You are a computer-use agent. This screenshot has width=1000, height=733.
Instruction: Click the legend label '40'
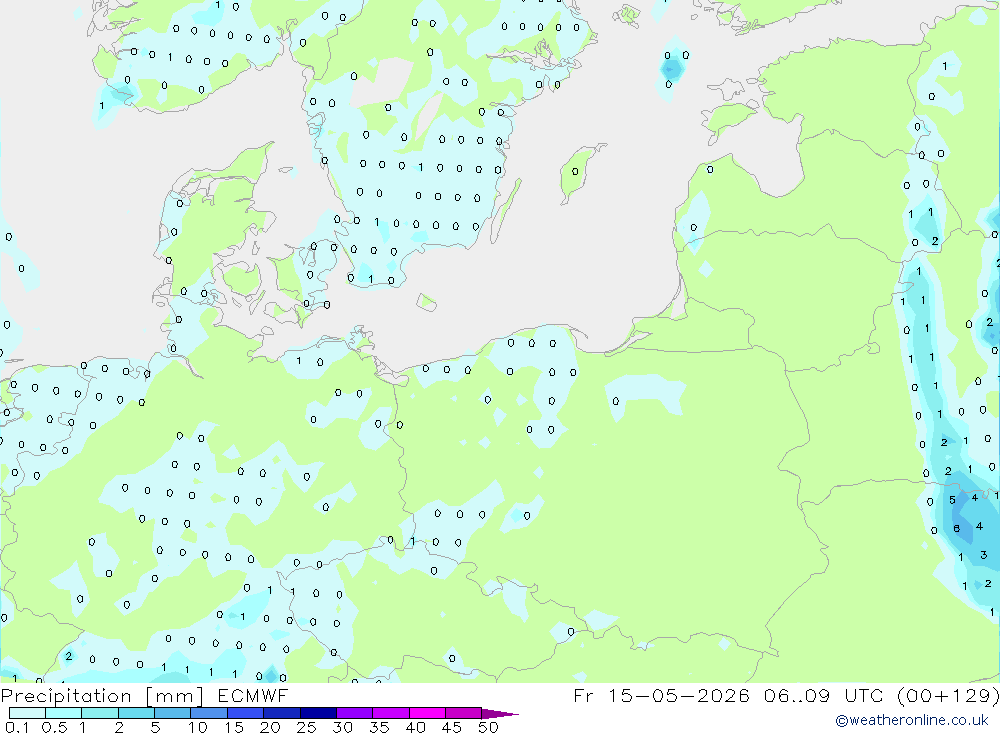(416, 727)
